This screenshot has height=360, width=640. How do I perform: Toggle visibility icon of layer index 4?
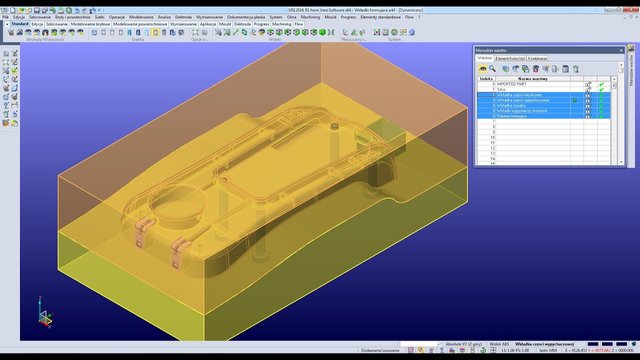(x=588, y=106)
